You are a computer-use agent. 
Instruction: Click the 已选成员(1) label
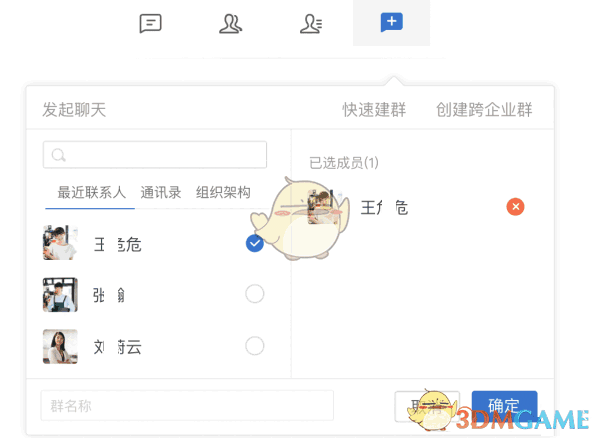(x=344, y=163)
